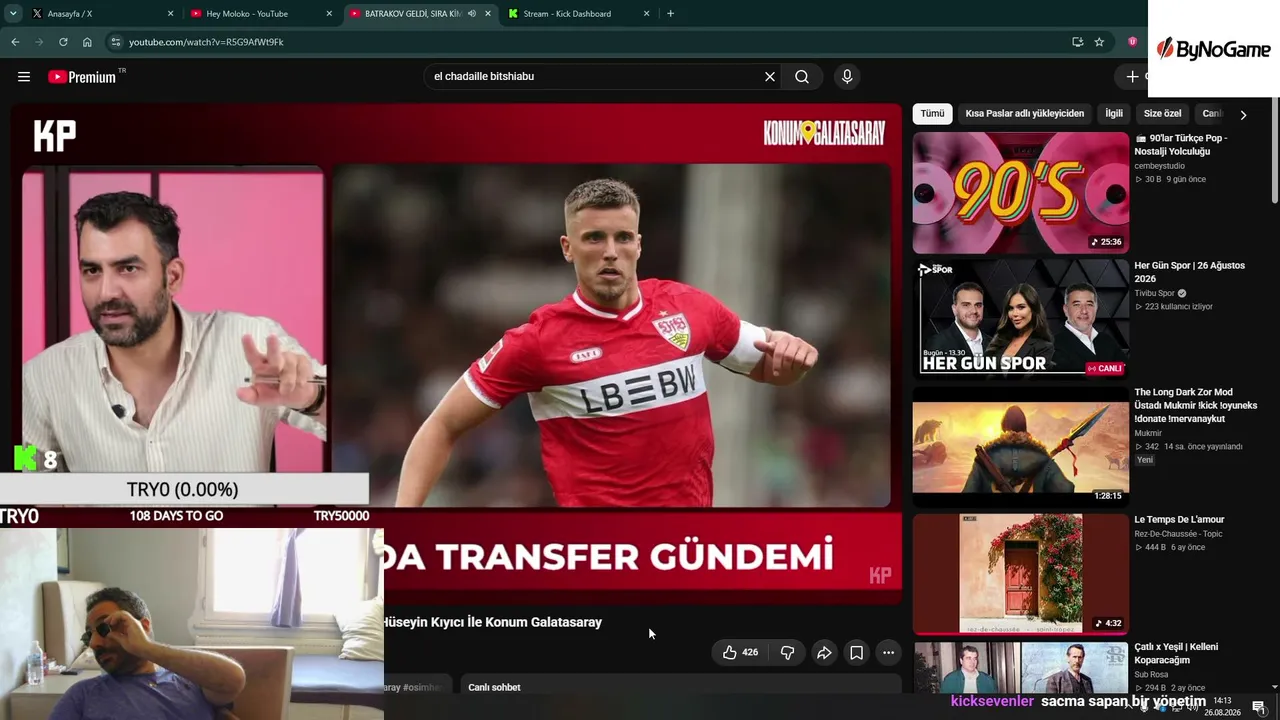Open a new browser tab
The width and height of the screenshot is (1280, 720).
[x=670, y=14]
